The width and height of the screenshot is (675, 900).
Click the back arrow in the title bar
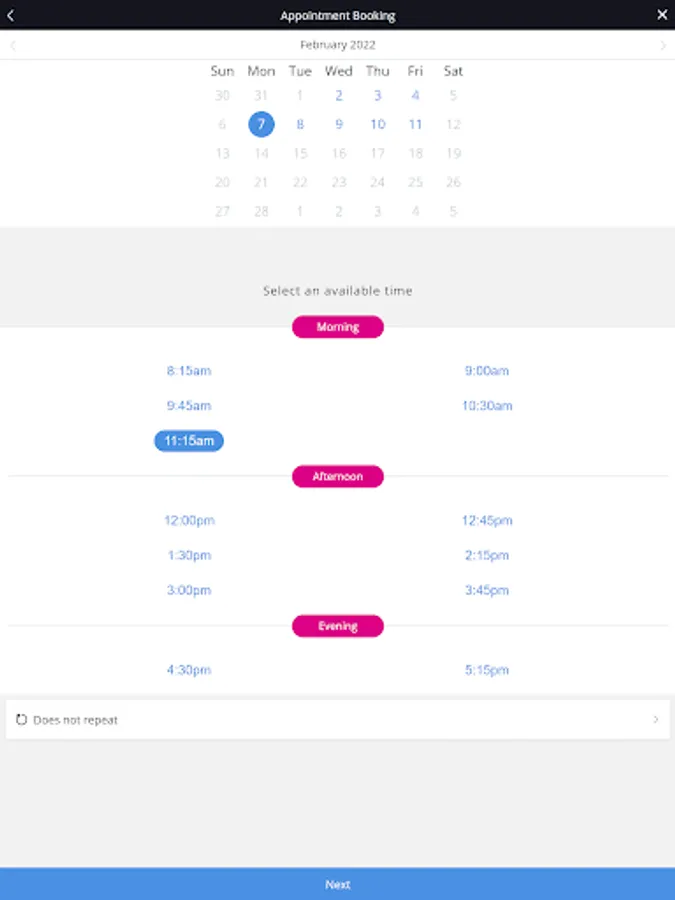point(12,15)
